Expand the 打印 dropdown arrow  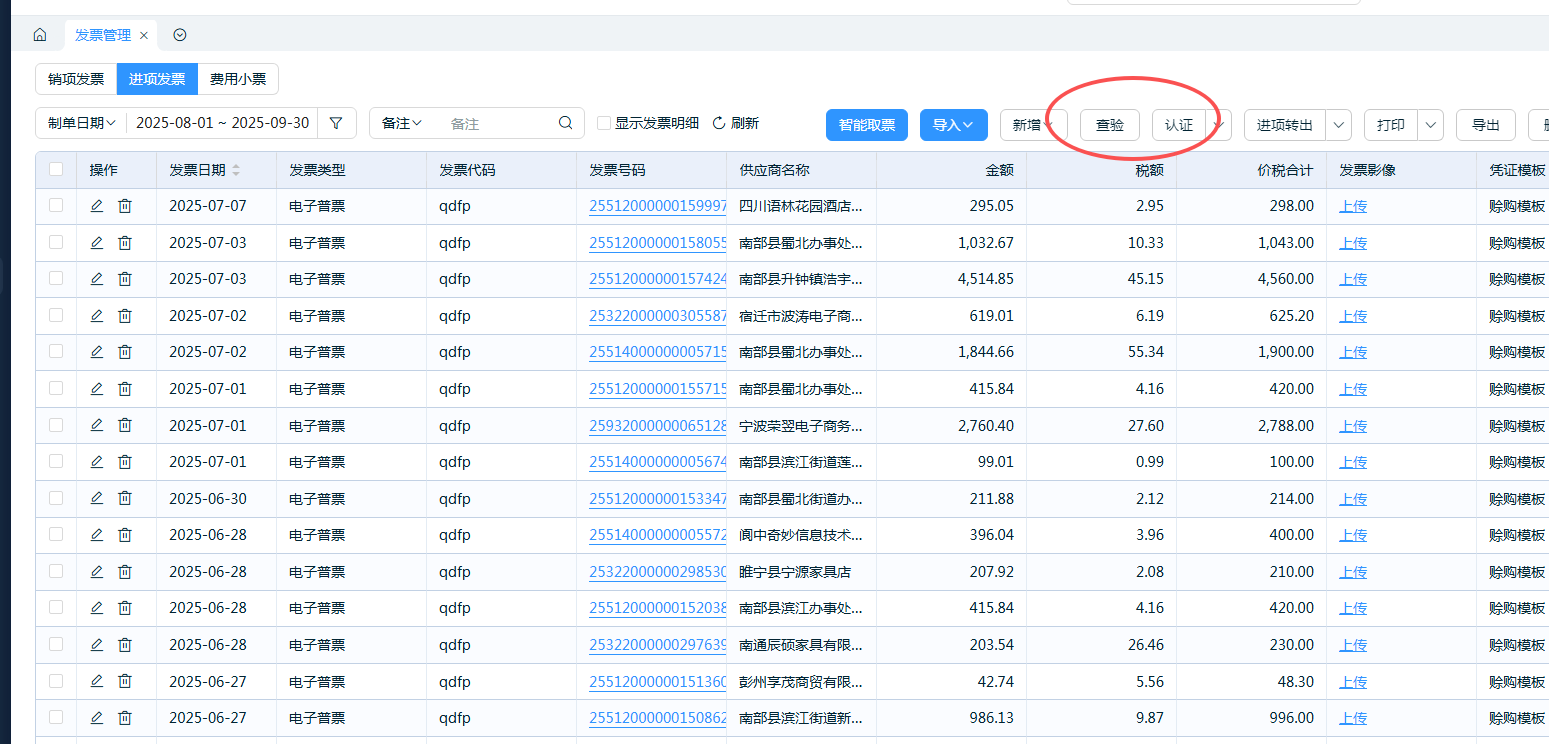pyautogui.click(x=1431, y=125)
